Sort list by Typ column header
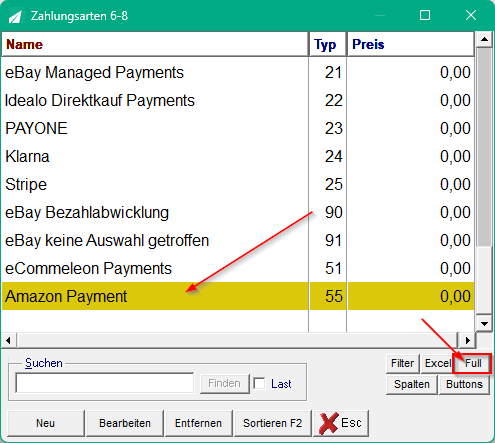Viewport: 495px width, 443px height. (328, 44)
